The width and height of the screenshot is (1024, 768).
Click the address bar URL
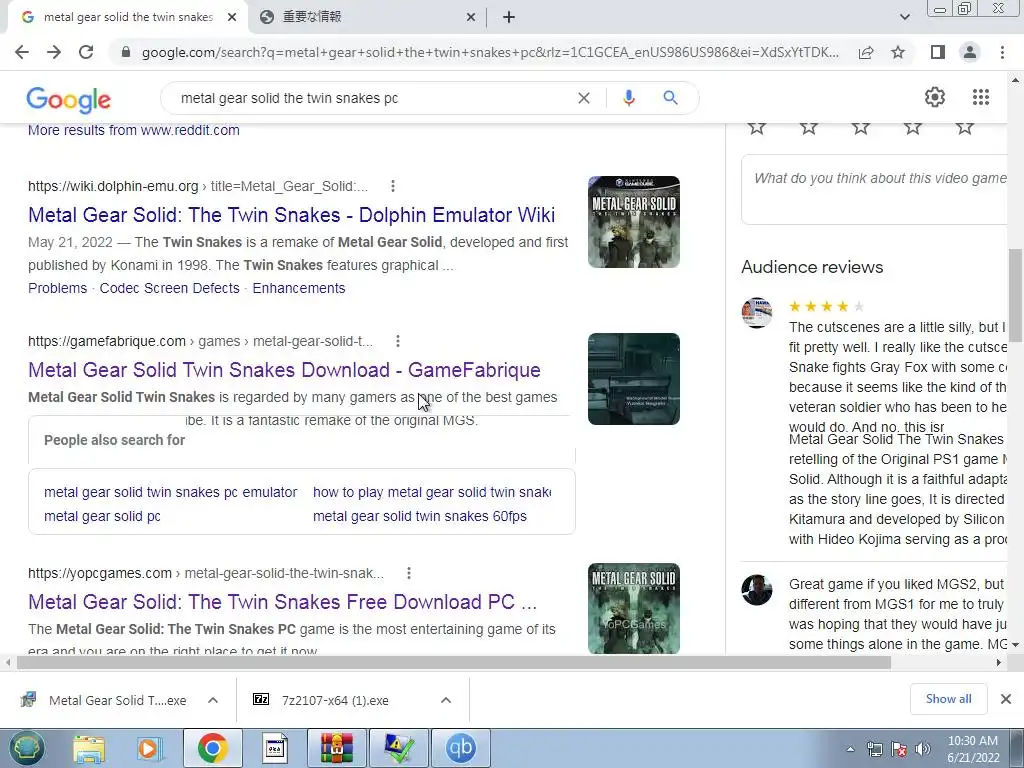490,52
